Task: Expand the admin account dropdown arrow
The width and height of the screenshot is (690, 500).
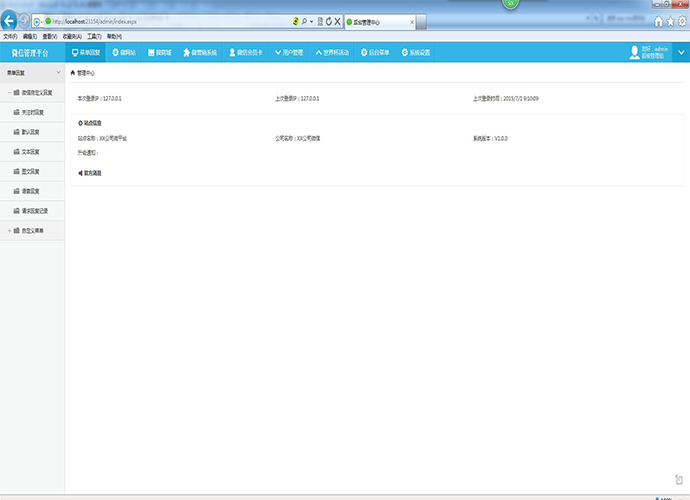Action: [x=681, y=53]
